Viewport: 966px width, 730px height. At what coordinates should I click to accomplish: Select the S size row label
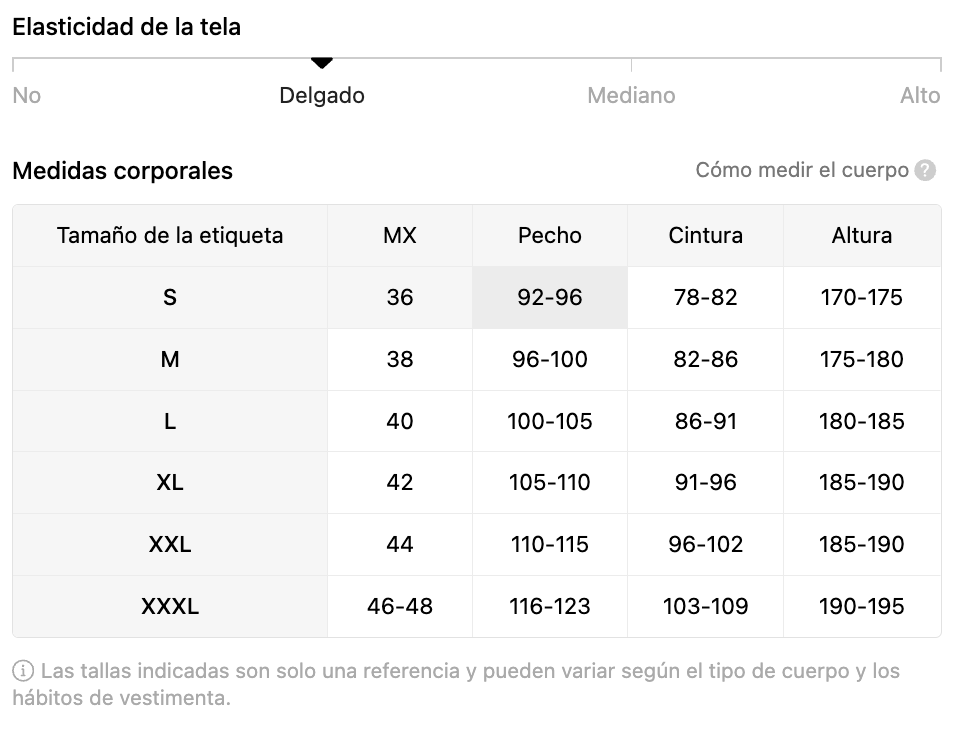[x=170, y=298]
